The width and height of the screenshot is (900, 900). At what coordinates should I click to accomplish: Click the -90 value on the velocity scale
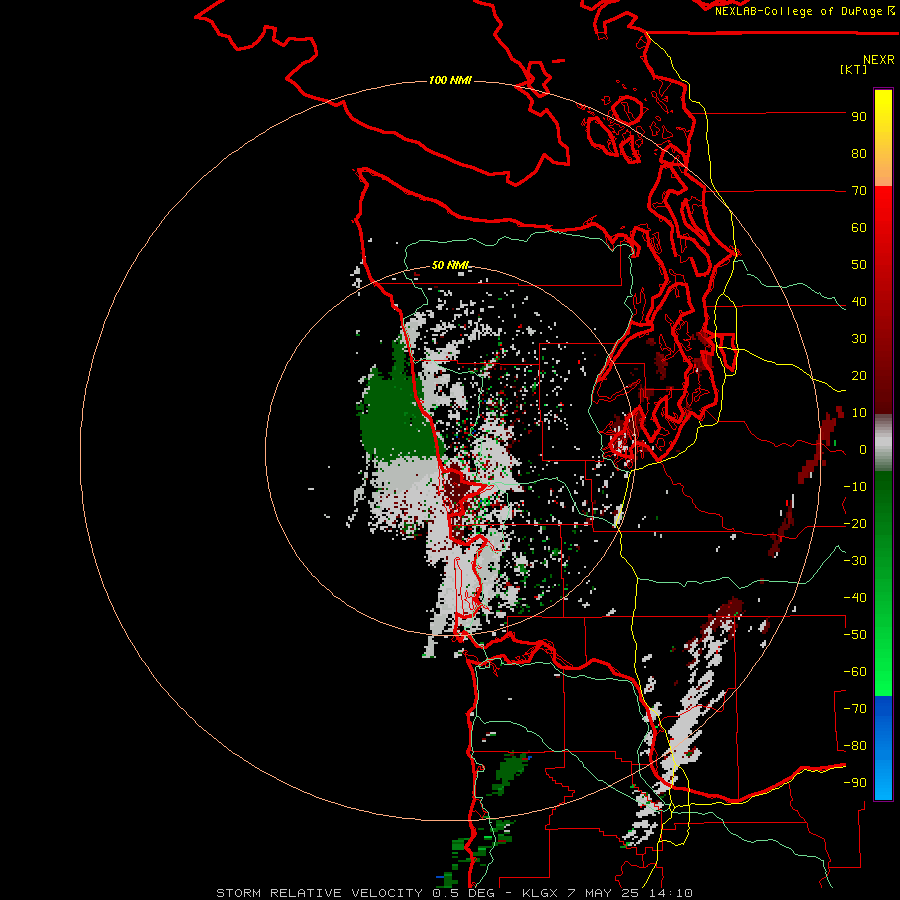855,783
